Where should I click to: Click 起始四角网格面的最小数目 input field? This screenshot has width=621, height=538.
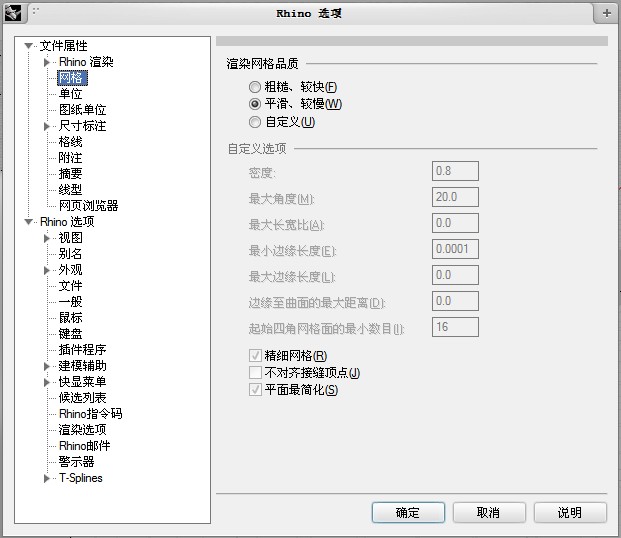(455, 327)
